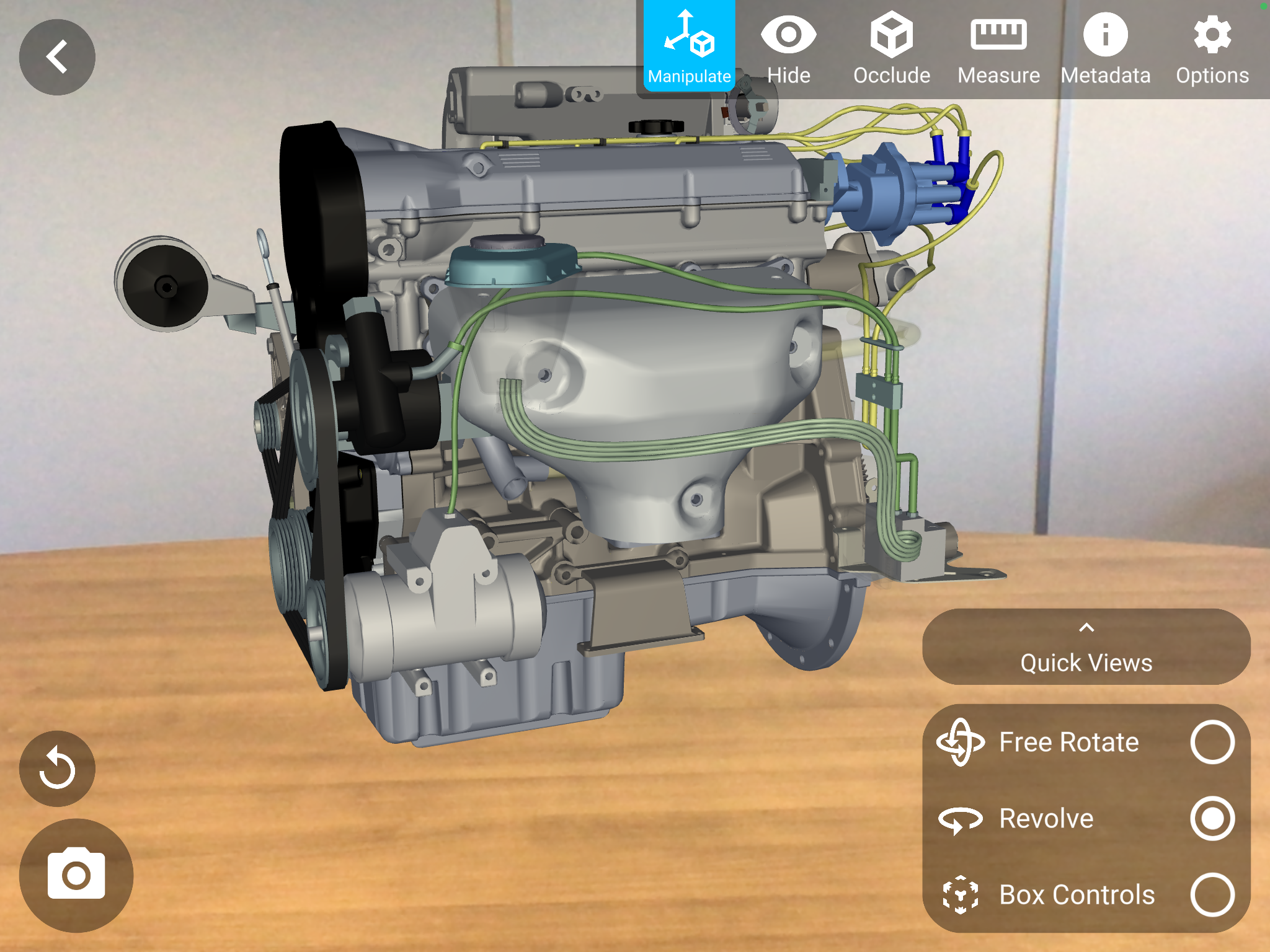Select the Revolve radio button
The image size is (1270, 952).
(1212, 818)
